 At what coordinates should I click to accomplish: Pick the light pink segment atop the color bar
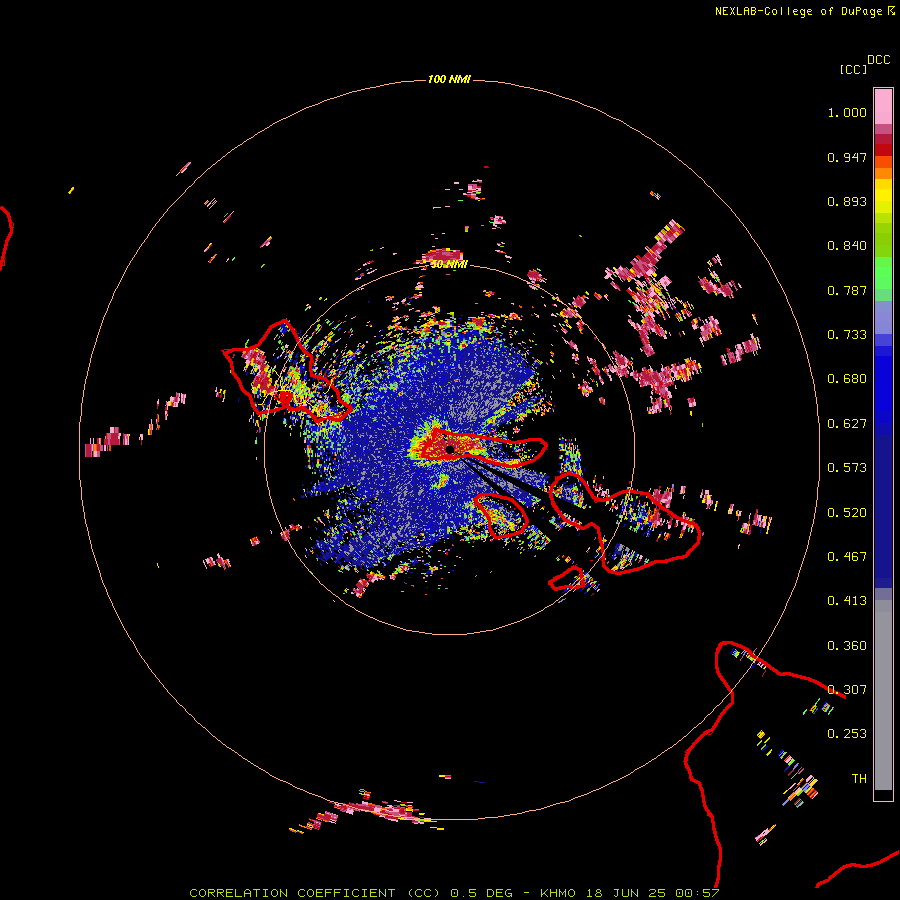coord(883,107)
